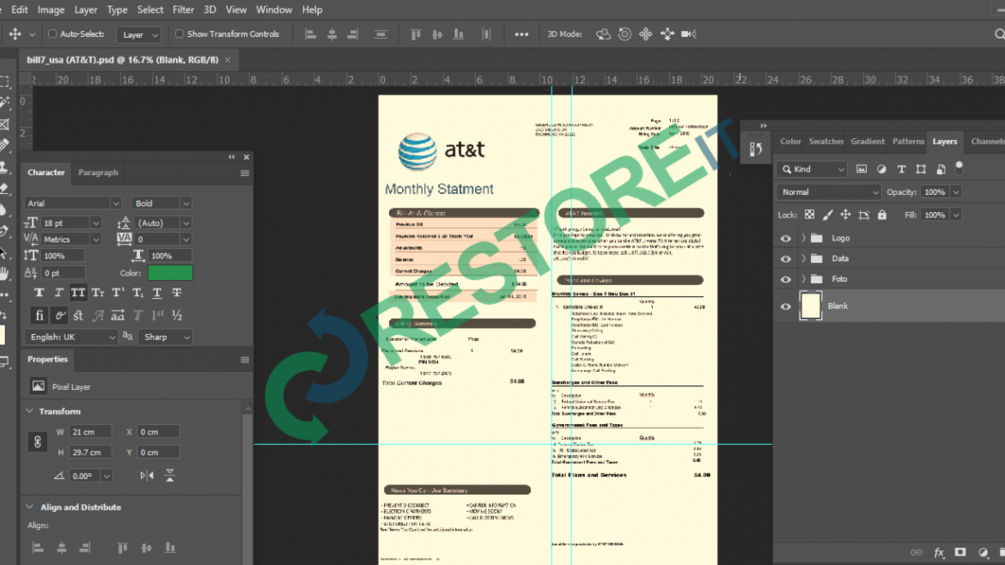Open the Window menu

(x=274, y=10)
